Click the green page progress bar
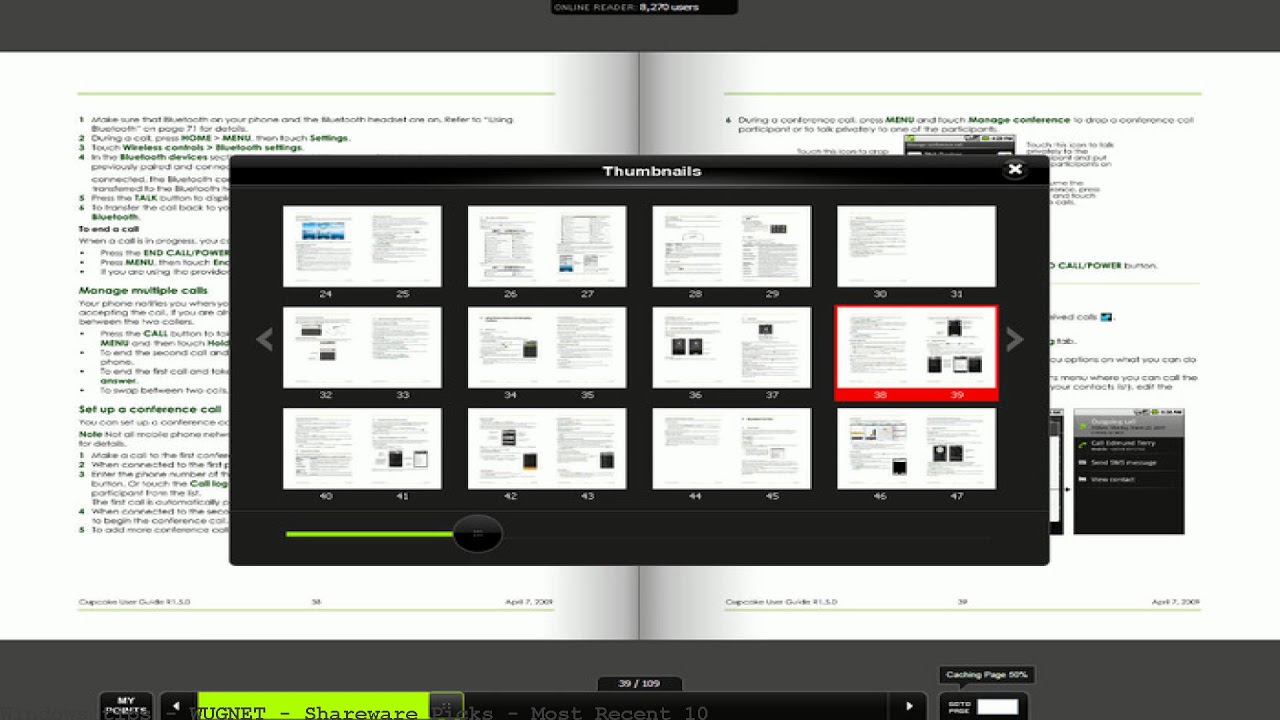This screenshot has height=720, width=1280. pyautogui.click(x=314, y=705)
